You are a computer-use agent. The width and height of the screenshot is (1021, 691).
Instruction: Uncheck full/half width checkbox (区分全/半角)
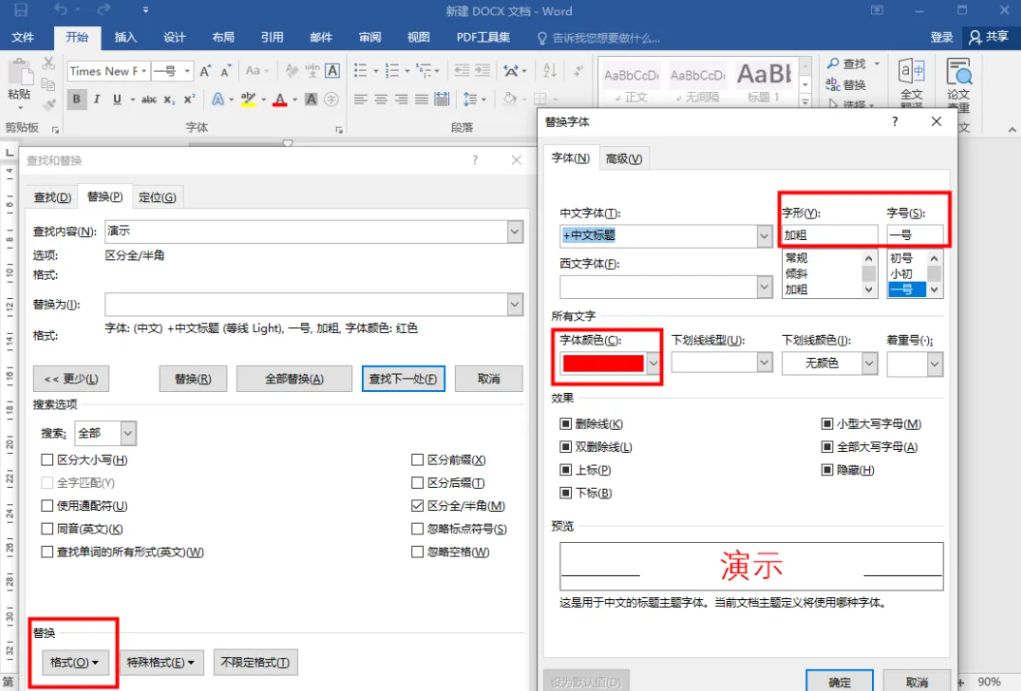point(417,505)
